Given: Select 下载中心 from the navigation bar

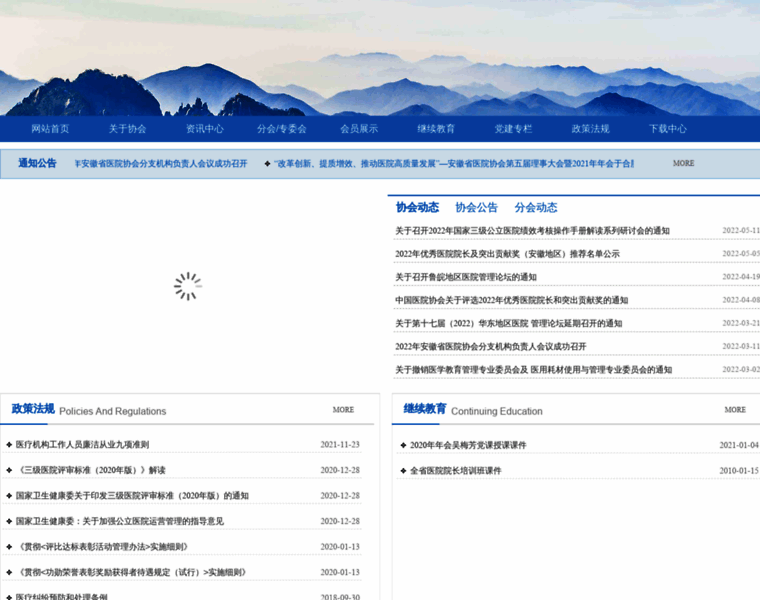Looking at the screenshot, I should tap(667, 129).
